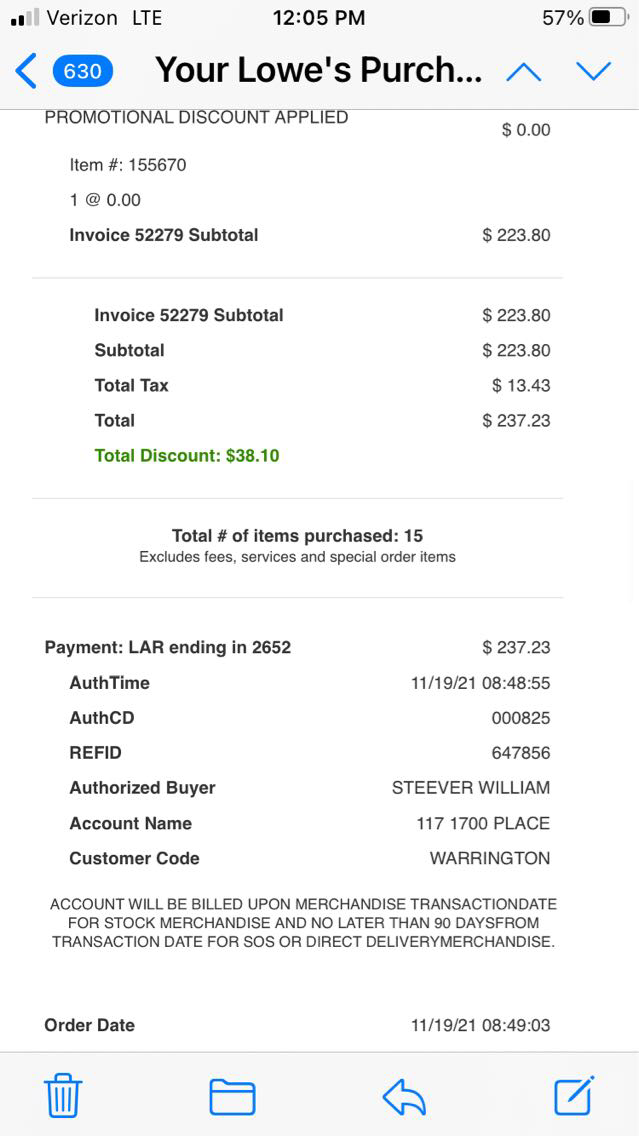Tap the Order Date 11/19/21 08:49:03 timestamp

point(480,1025)
